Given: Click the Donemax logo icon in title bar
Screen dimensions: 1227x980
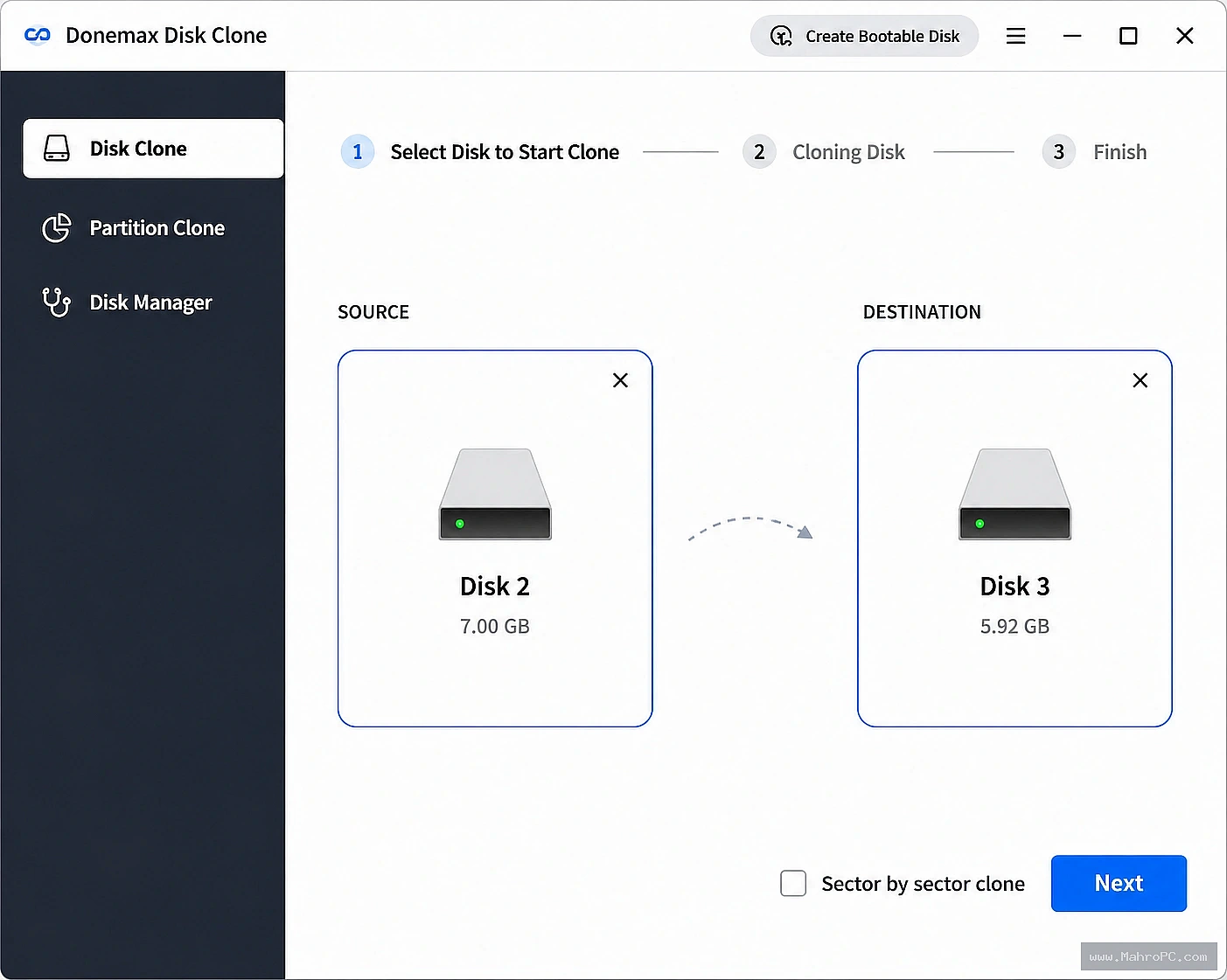Looking at the screenshot, I should tap(38, 35).
